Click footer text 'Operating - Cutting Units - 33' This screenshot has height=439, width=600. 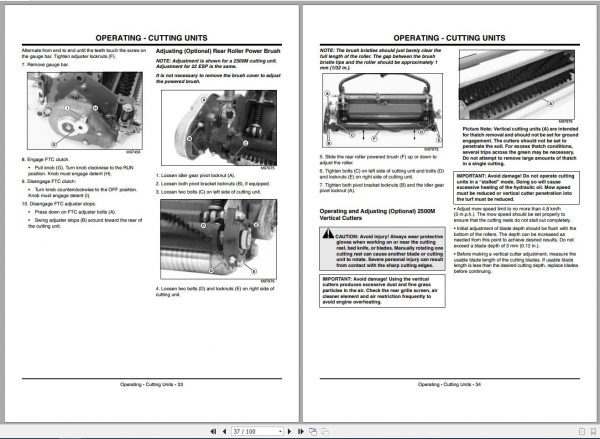(152, 384)
